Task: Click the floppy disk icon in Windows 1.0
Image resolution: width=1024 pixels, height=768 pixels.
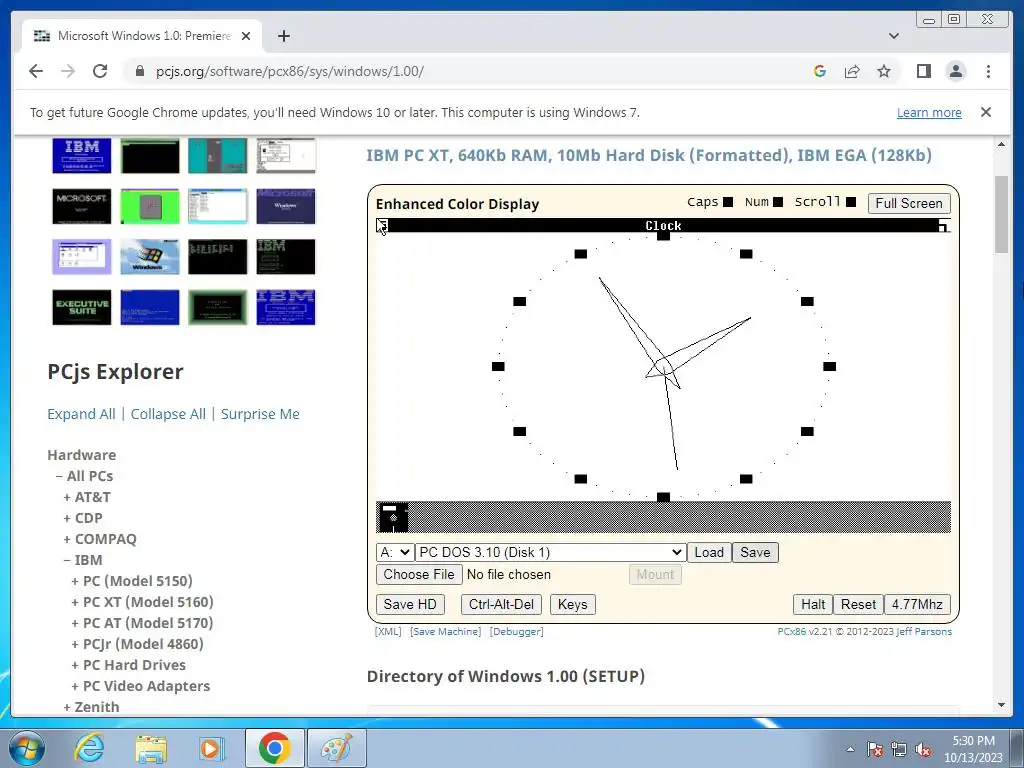Action: click(393, 517)
